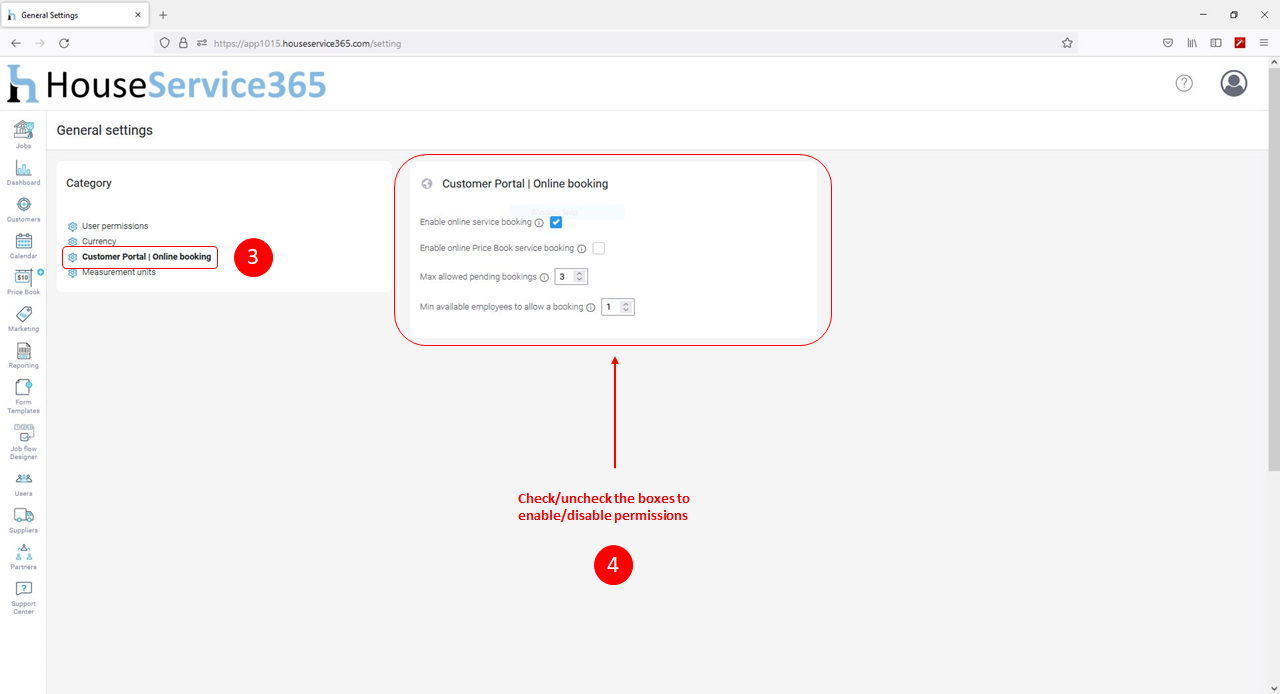Open the Pocket save icon
The image size is (1280, 694).
pos(1168,43)
